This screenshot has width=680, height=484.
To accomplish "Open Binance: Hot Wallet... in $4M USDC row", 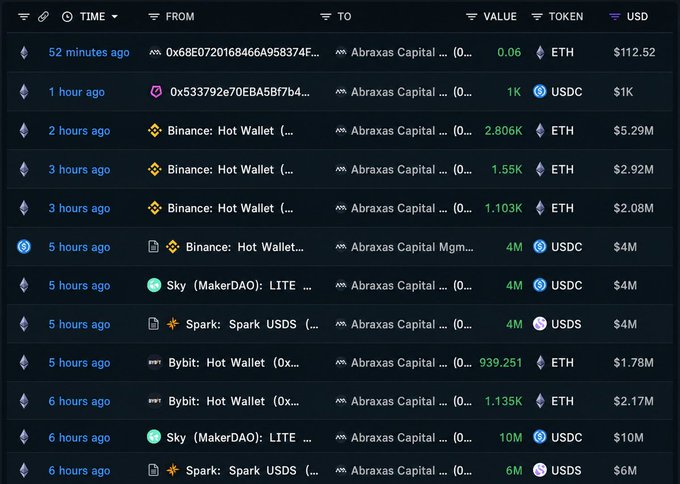I will coord(245,247).
